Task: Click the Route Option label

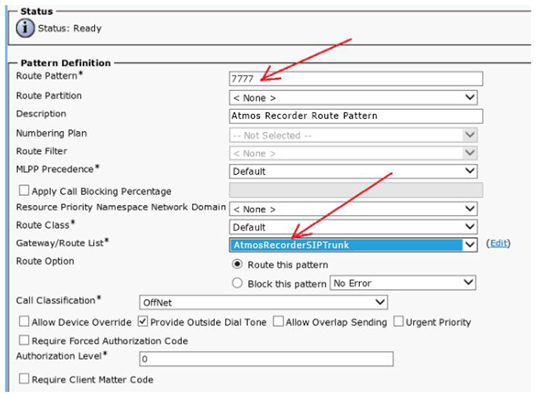Action: coord(45,261)
